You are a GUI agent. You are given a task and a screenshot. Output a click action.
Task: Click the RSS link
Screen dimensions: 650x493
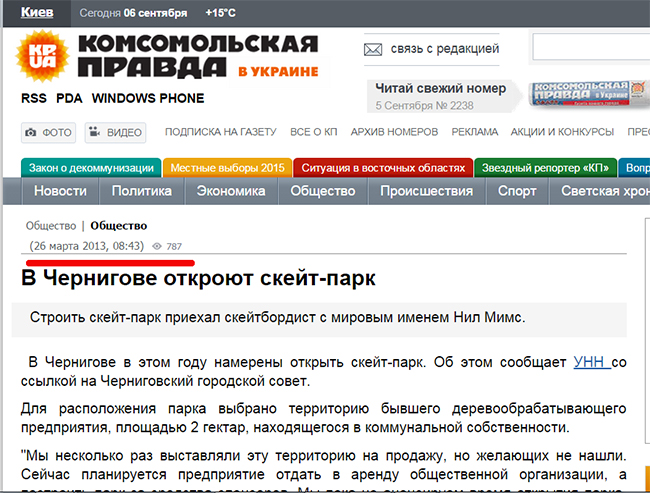pyautogui.click(x=34, y=98)
